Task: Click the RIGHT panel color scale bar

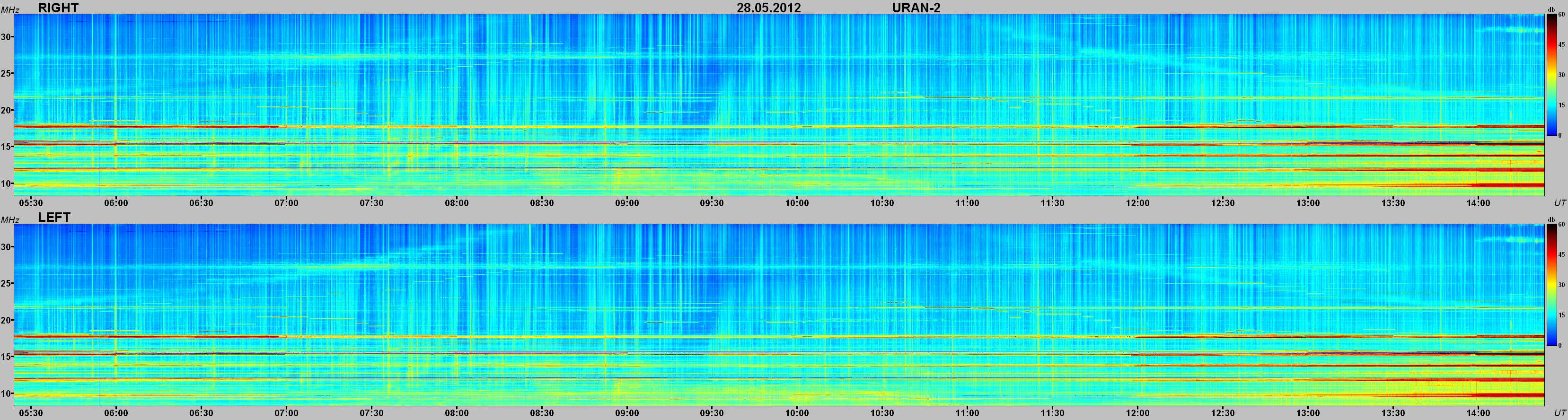Action: pos(1551,74)
